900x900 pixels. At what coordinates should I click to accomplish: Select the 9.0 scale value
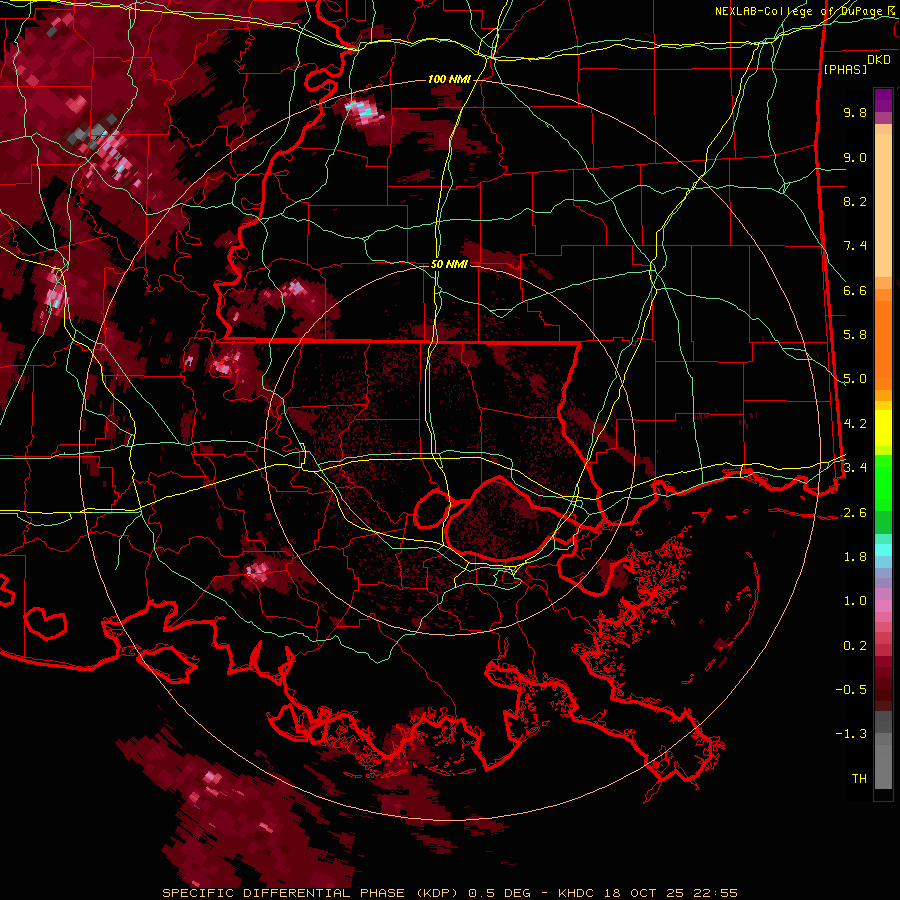(x=855, y=157)
